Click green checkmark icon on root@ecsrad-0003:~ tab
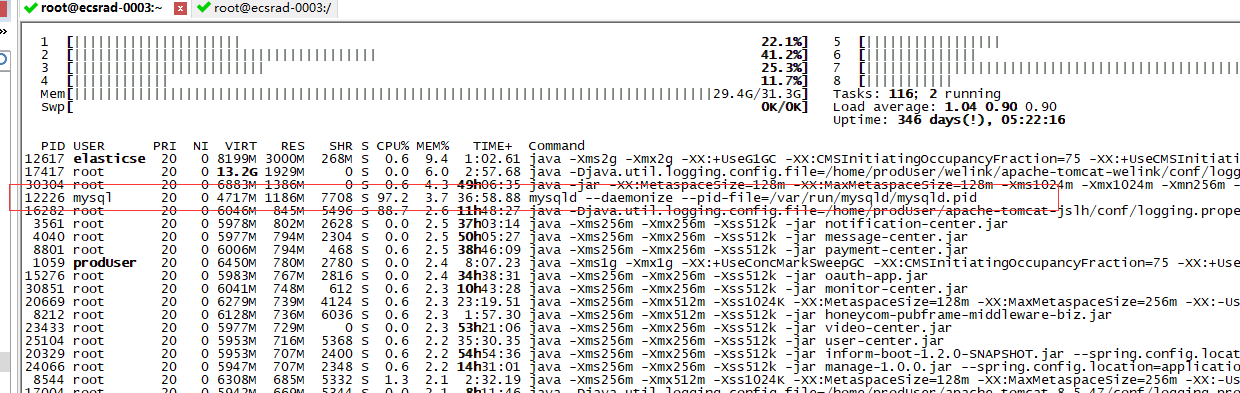 point(32,8)
